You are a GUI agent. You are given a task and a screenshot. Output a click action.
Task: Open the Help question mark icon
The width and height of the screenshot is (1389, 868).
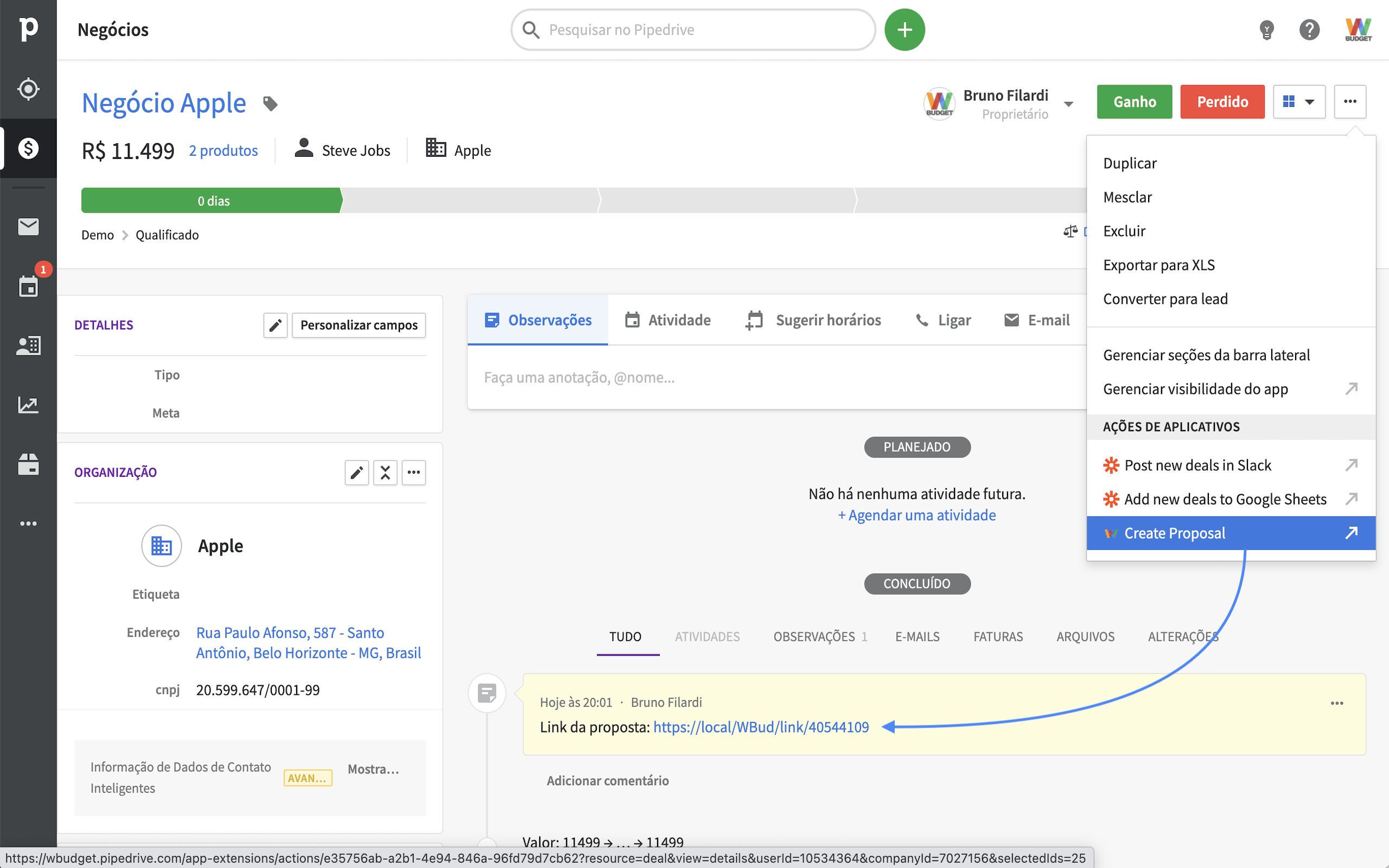(1309, 30)
